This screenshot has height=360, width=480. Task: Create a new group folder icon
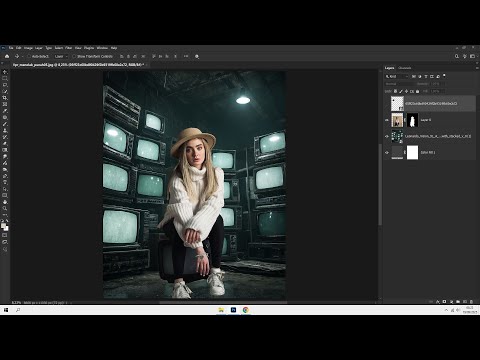point(458,302)
